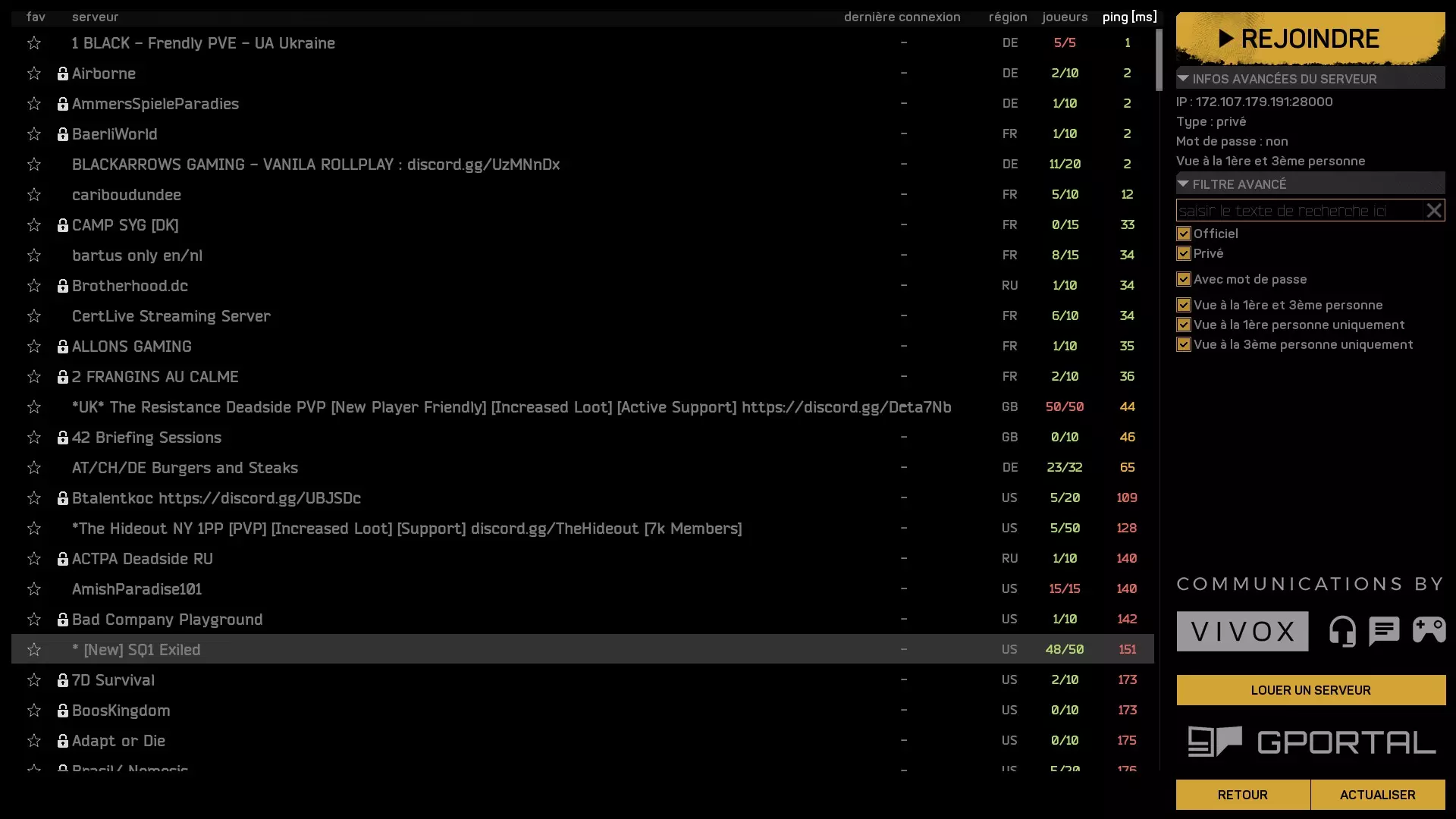Click the ACTUALISER button
1456x819 pixels.
coord(1377,795)
